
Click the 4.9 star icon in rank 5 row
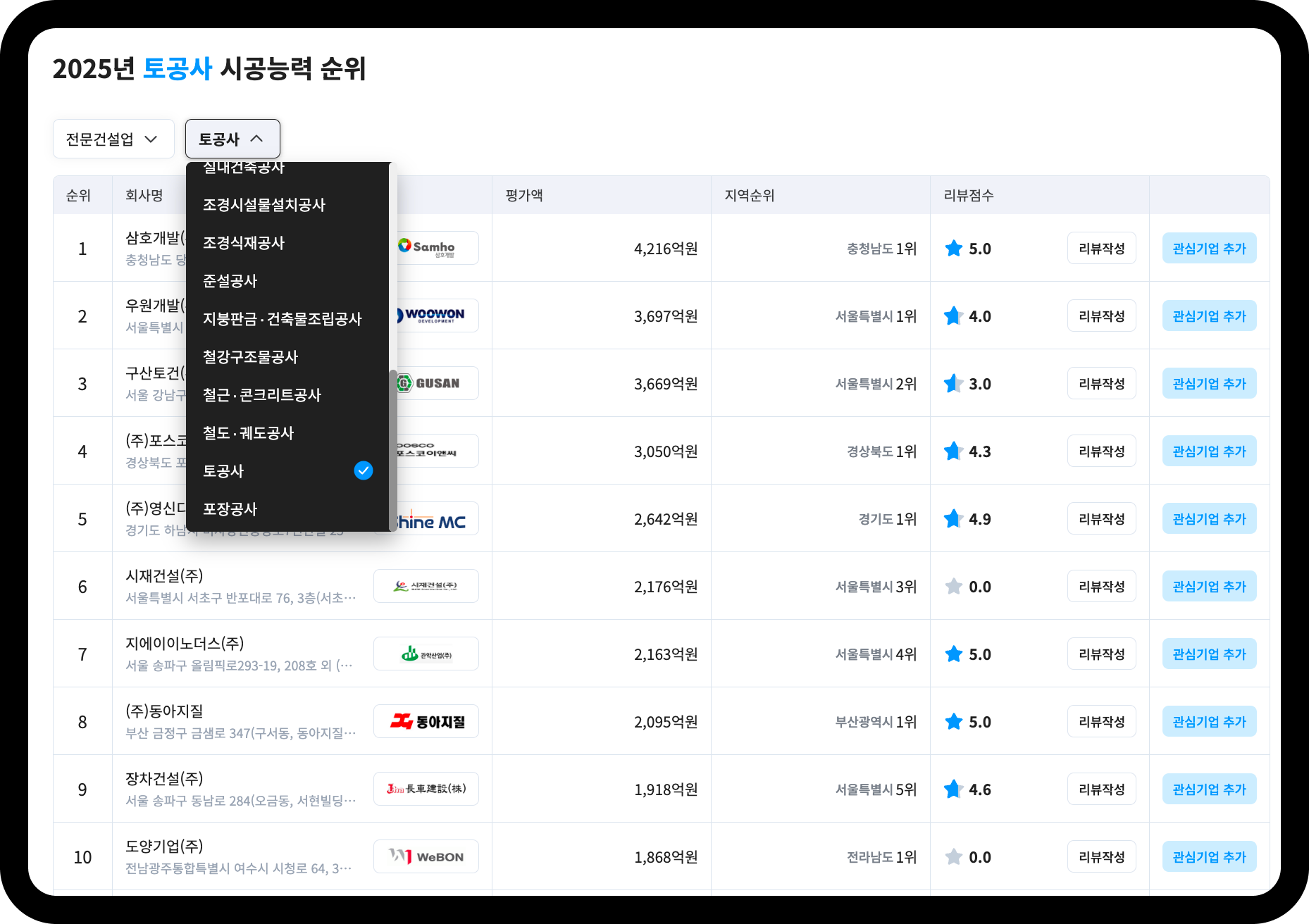(x=954, y=519)
